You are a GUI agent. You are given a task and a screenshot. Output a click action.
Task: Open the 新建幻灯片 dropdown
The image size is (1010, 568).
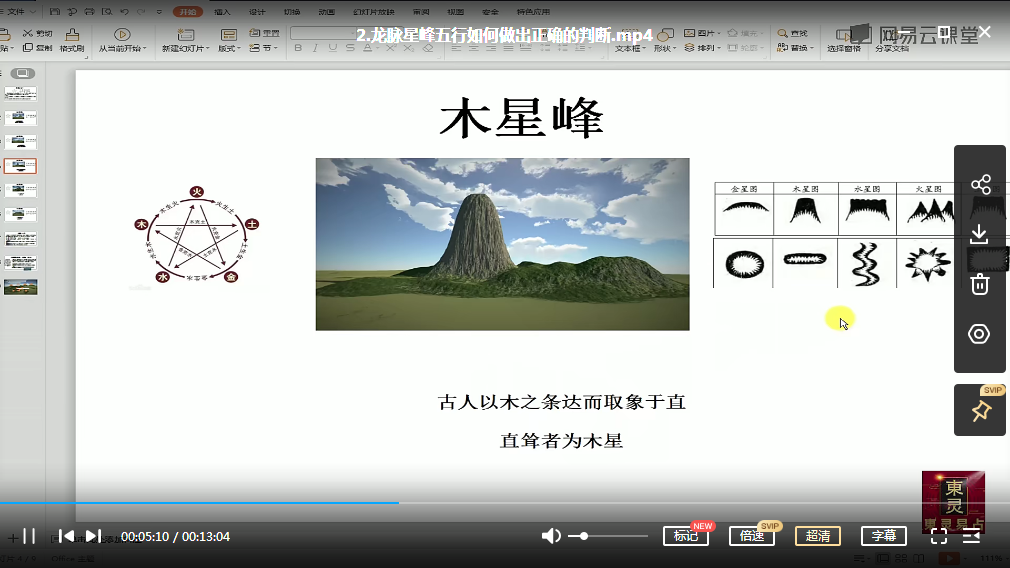[x=186, y=41]
